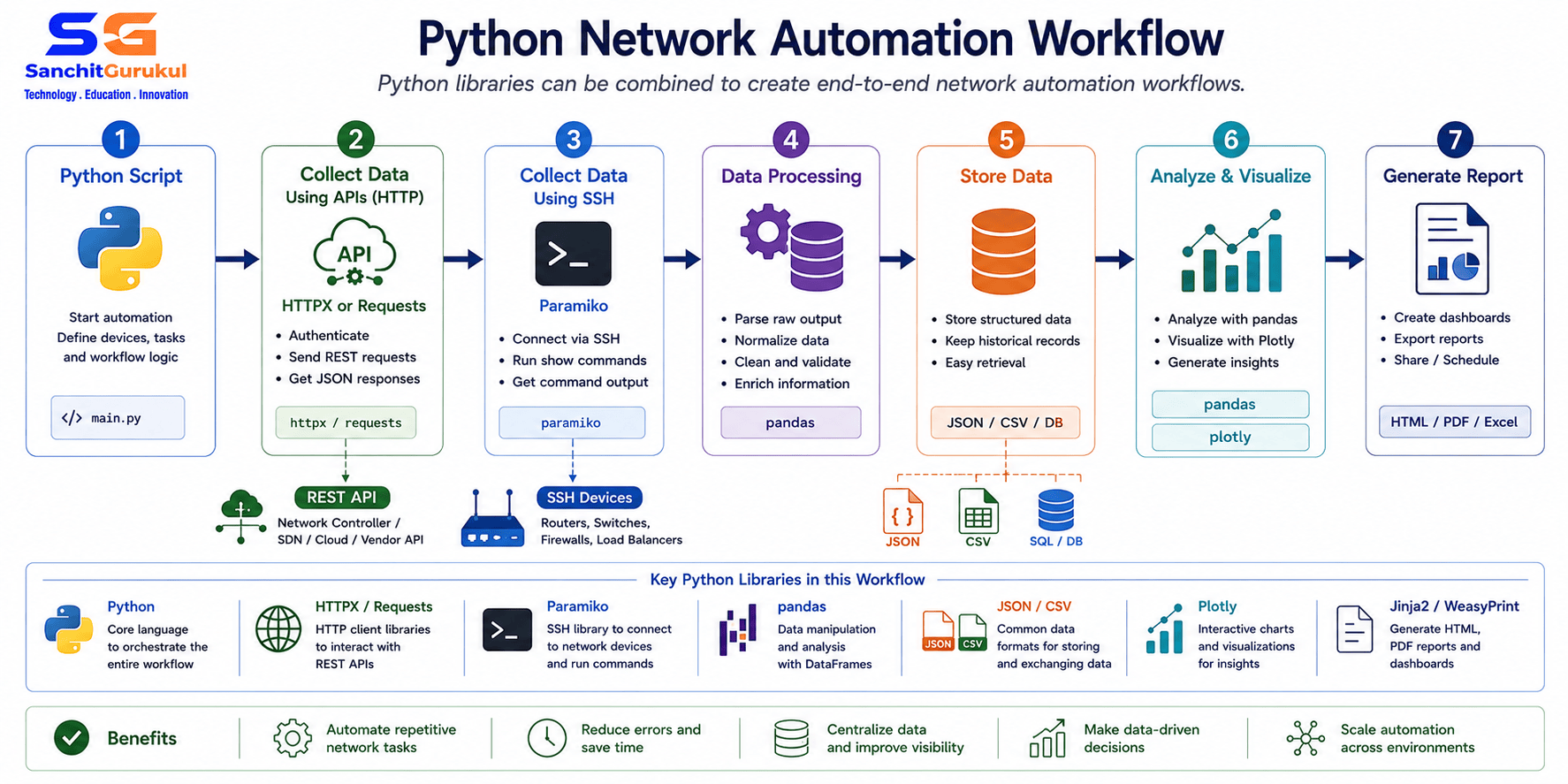The width and height of the screenshot is (1568, 784).
Task: Click the pandas logo in Key Python Libraries
Action: [x=738, y=629]
